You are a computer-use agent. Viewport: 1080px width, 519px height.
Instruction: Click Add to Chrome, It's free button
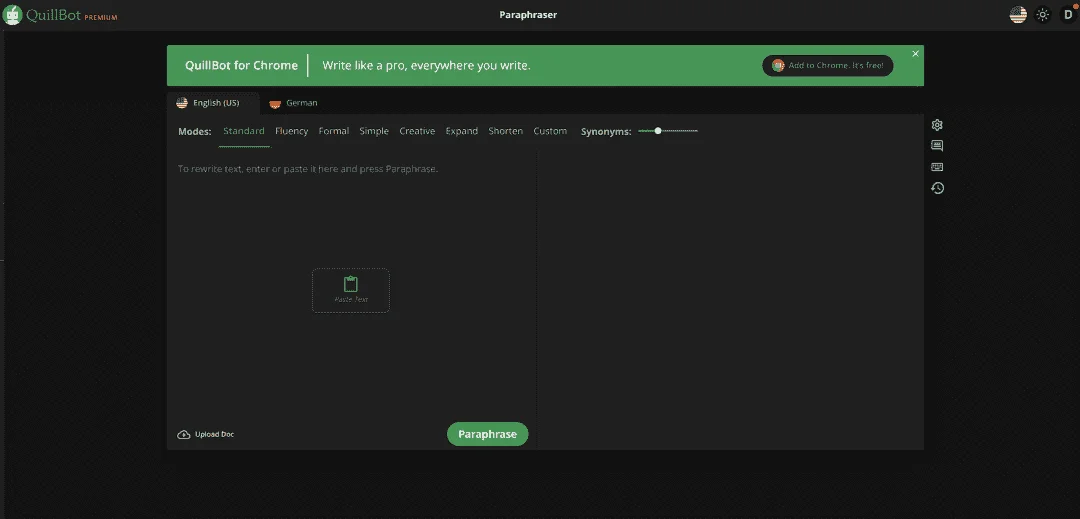[827, 65]
